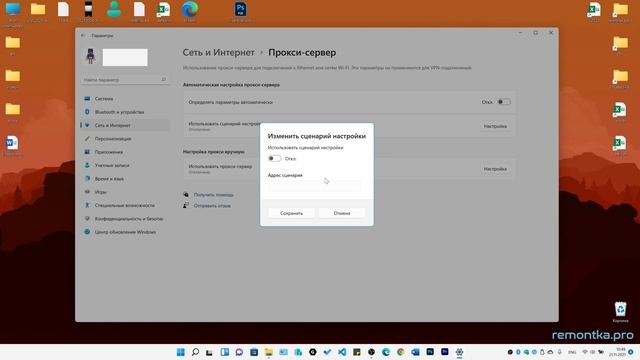Click the taskbar Search icon

[x=195, y=352]
